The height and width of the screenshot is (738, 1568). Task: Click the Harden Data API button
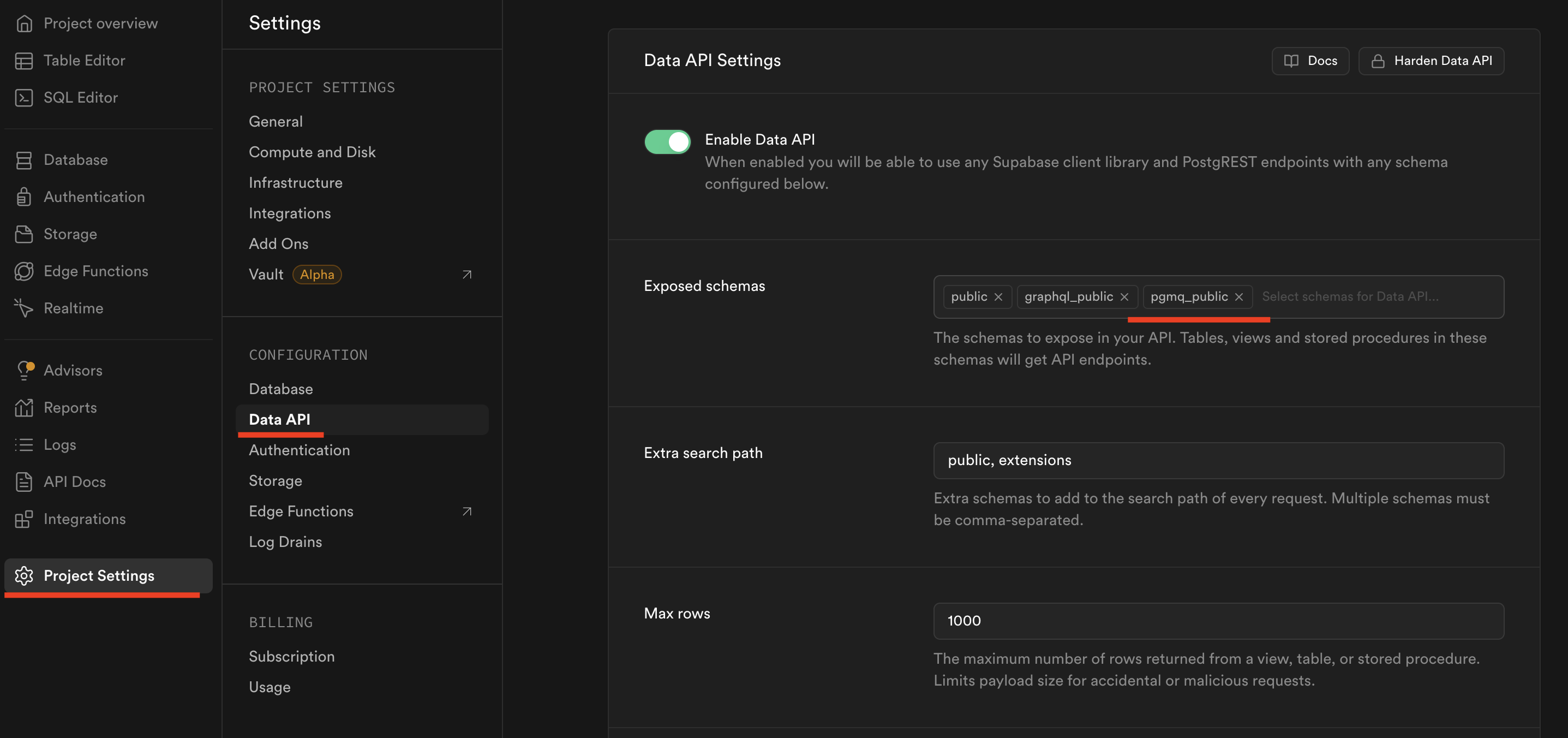point(1431,61)
